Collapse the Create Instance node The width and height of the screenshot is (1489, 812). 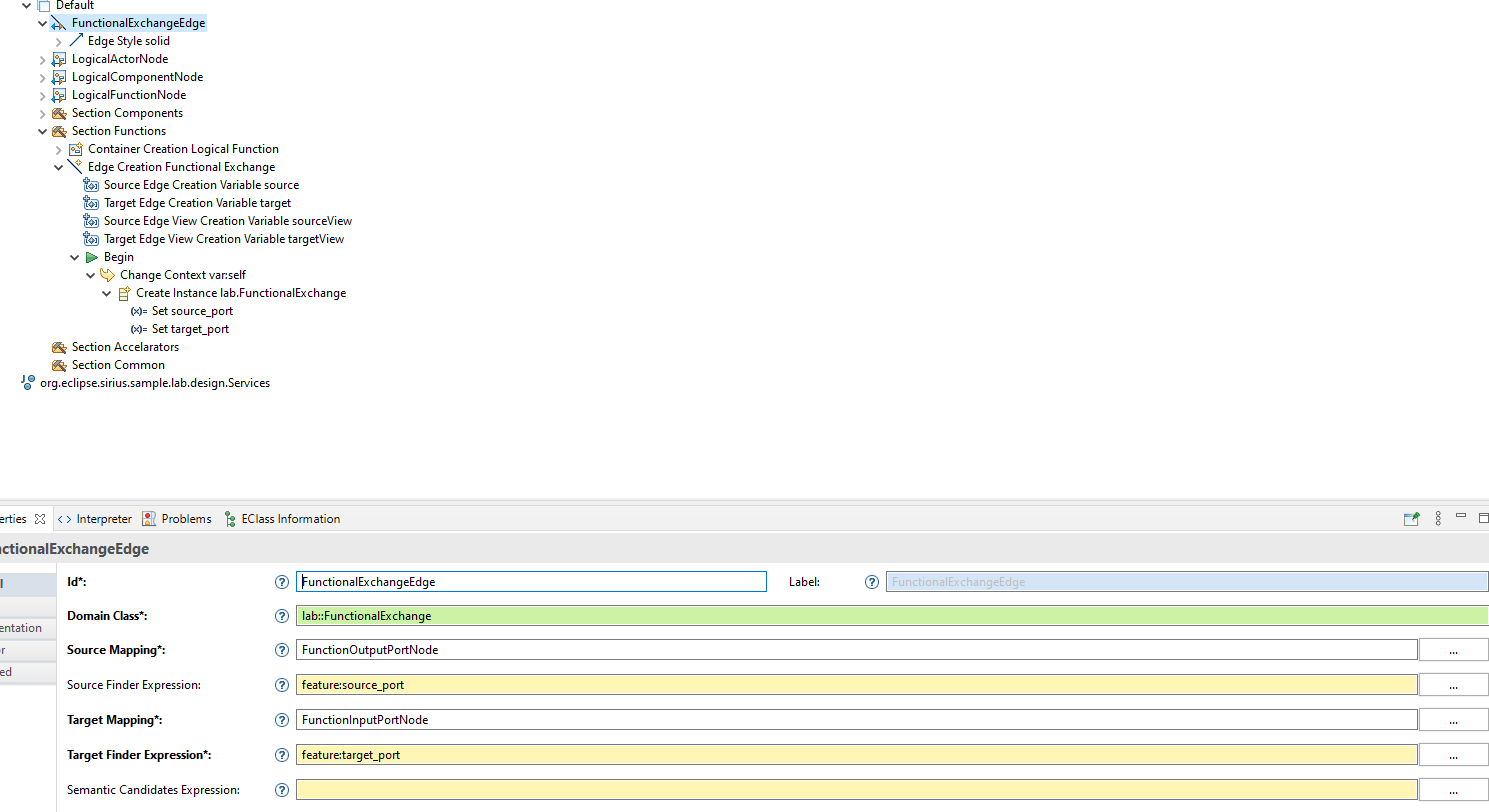tap(107, 293)
